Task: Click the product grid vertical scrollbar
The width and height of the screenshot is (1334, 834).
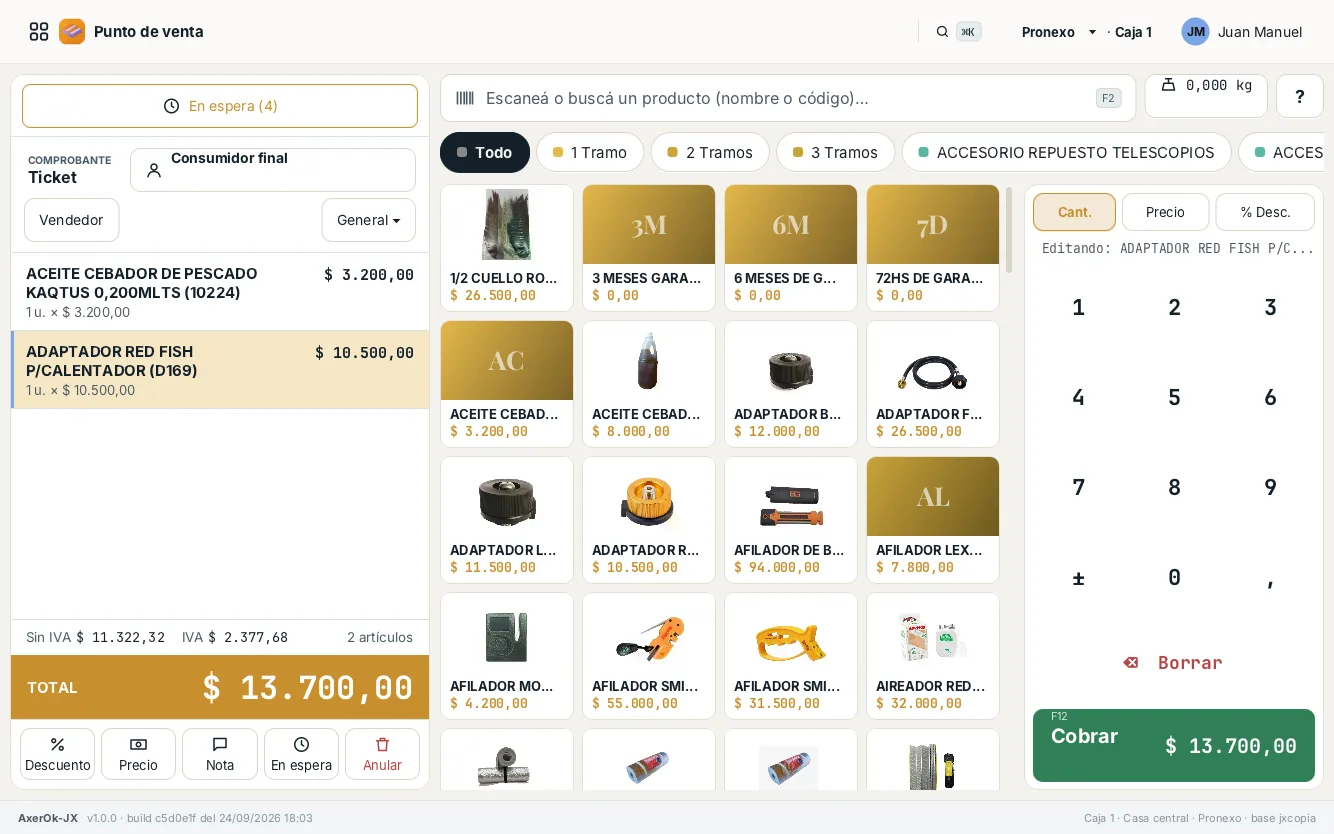Action: pyautogui.click(x=1009, y=230)
